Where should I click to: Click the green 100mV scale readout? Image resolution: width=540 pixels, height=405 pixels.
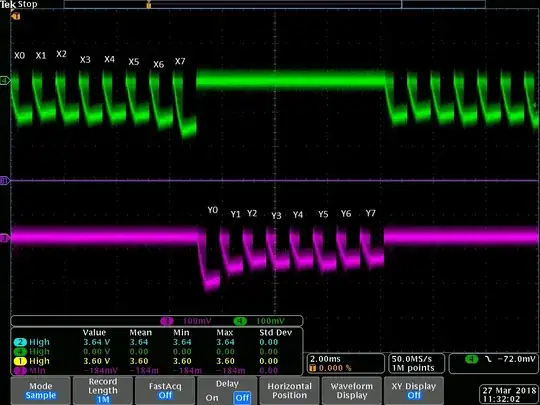tap(270, 321)
